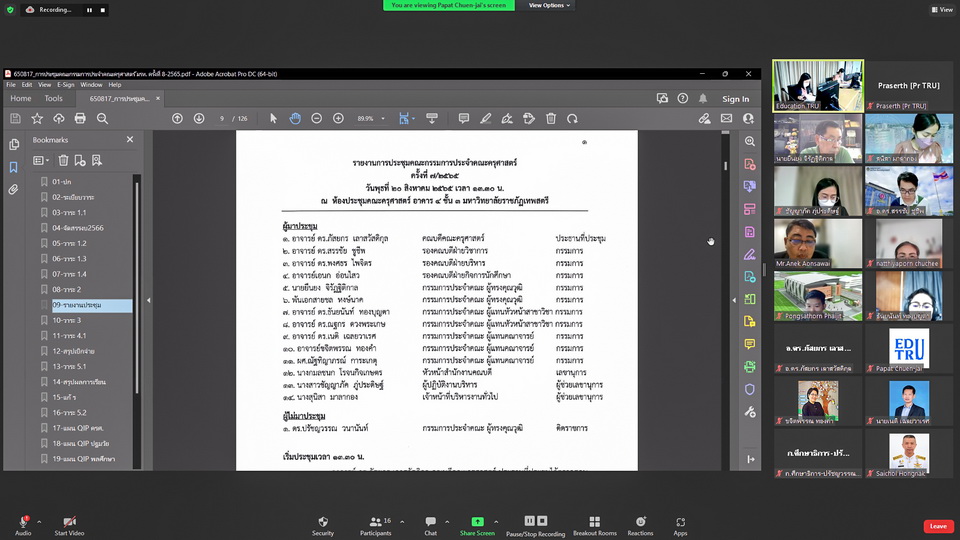Expand the Chat options caret
The image size is (960, 540).
click(447, 522)
